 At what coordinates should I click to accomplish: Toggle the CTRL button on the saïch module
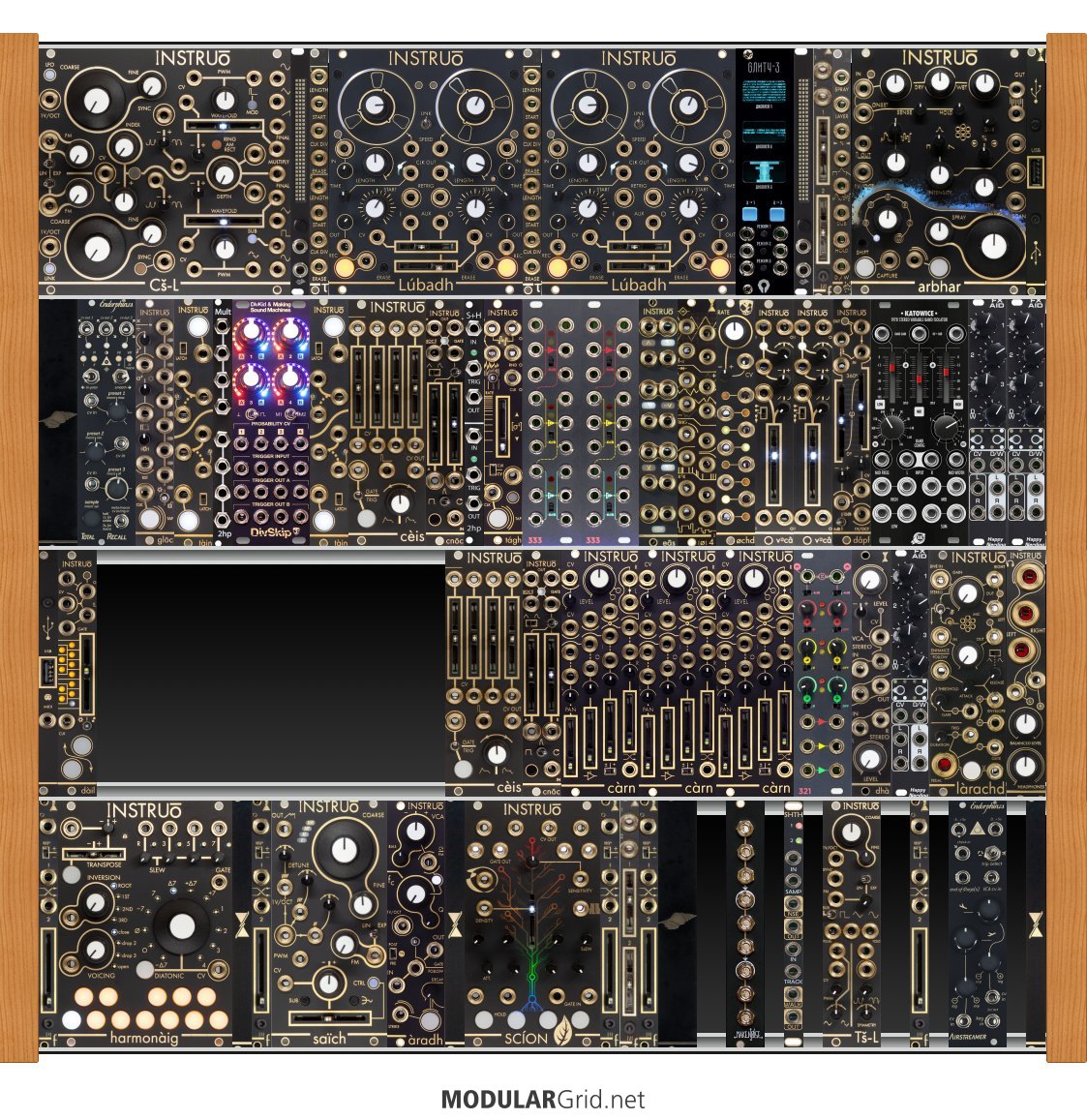click(x=373, y=984)
